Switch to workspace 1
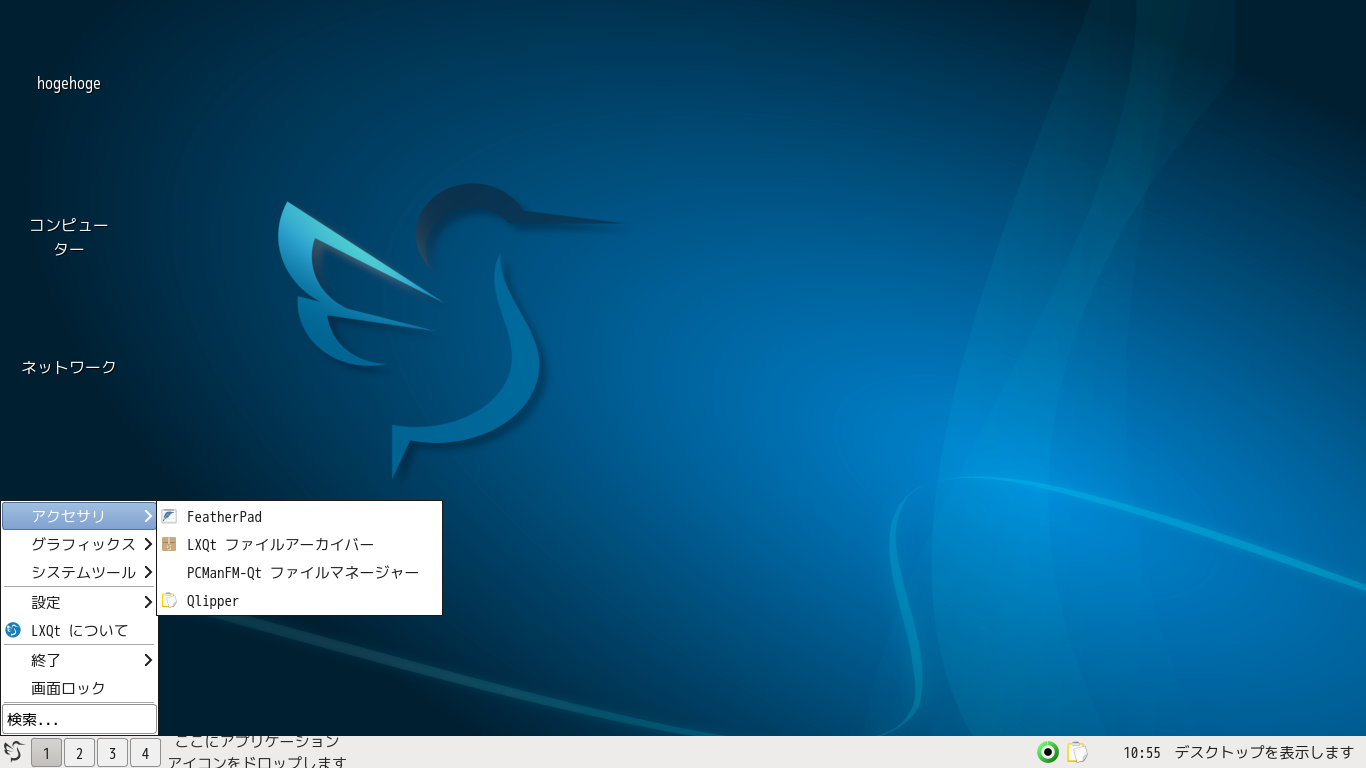The image size is (1366, 768). coord(46,753)
